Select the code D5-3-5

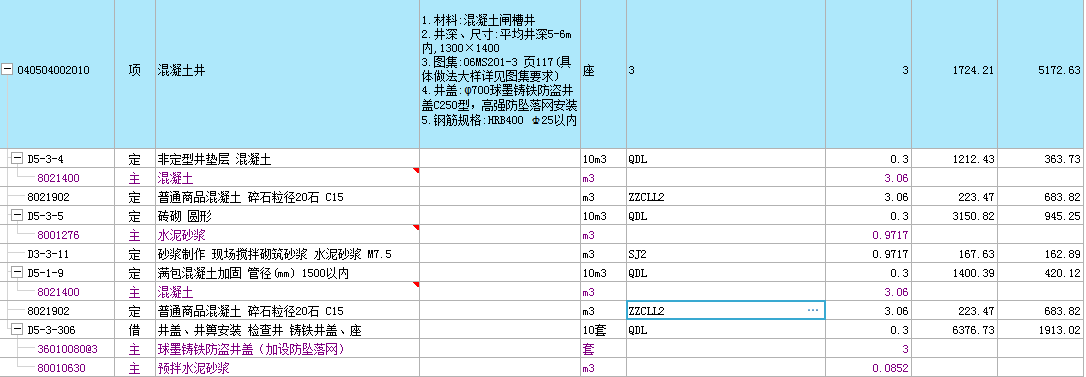(x=45, y=216)
